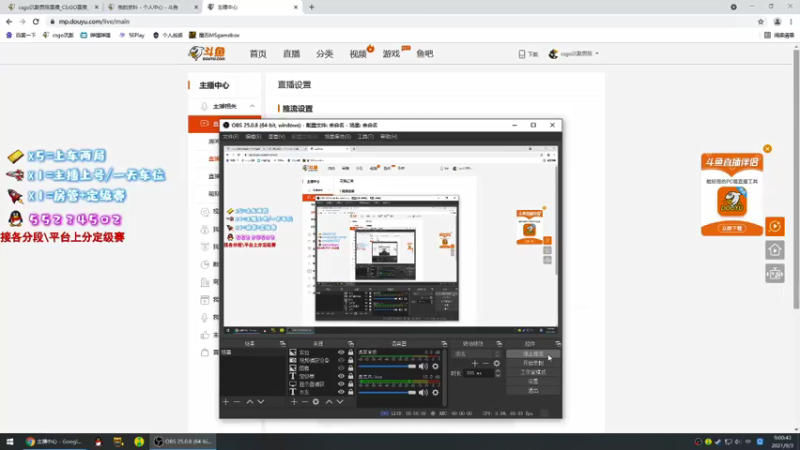Open 鱼吧 in Douyu top navigation
The height and width of the screenshot is (450, 800).
(424, 54)
